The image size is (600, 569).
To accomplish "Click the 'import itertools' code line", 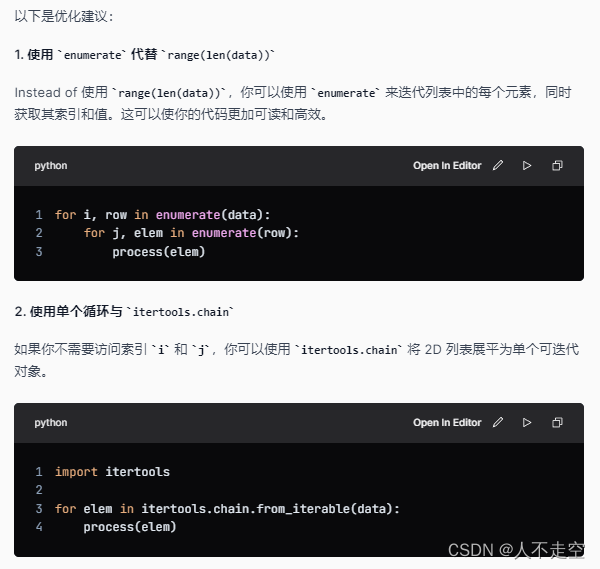I will click(112, 472).
